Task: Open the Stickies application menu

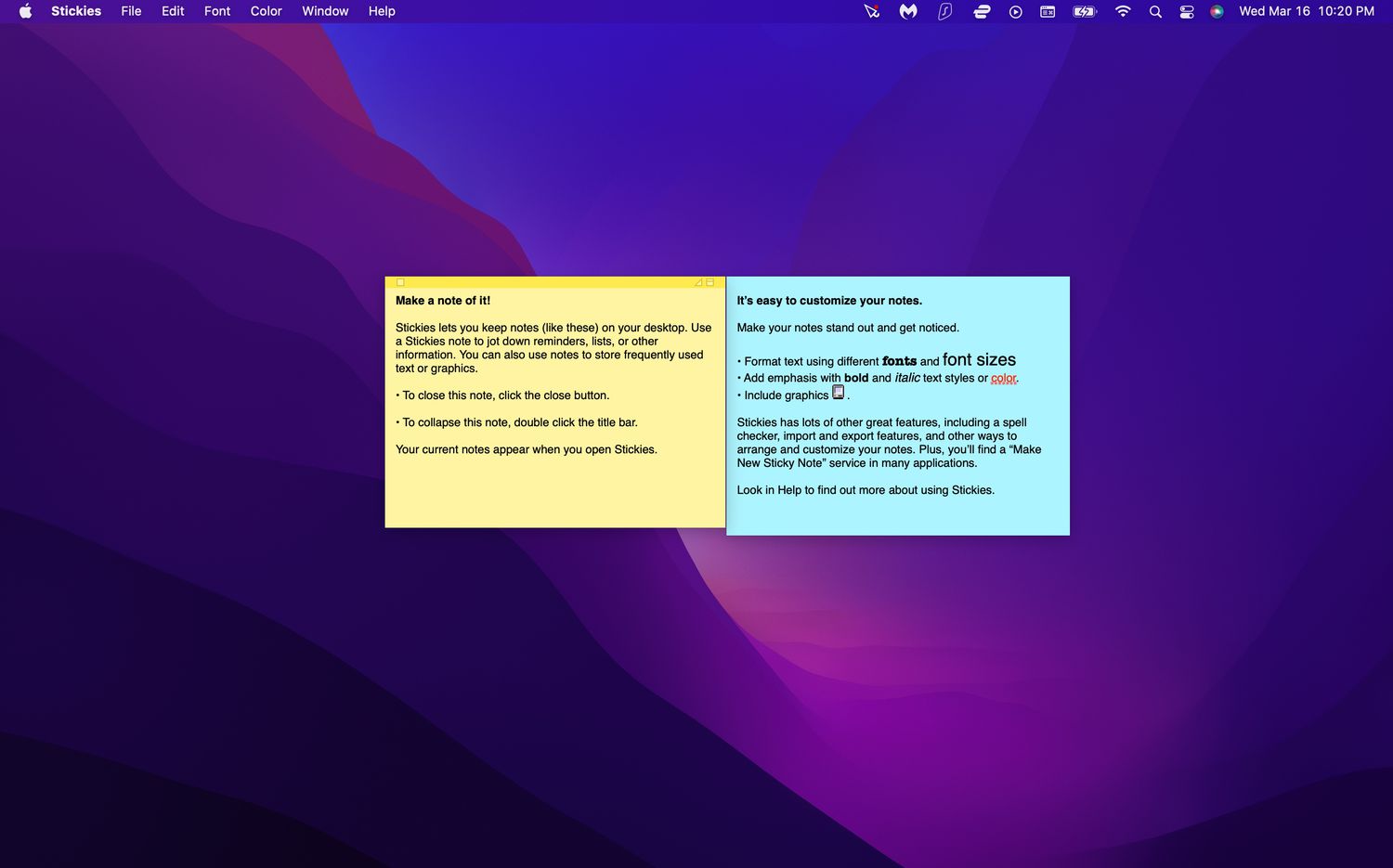Action: coord(76,11)
